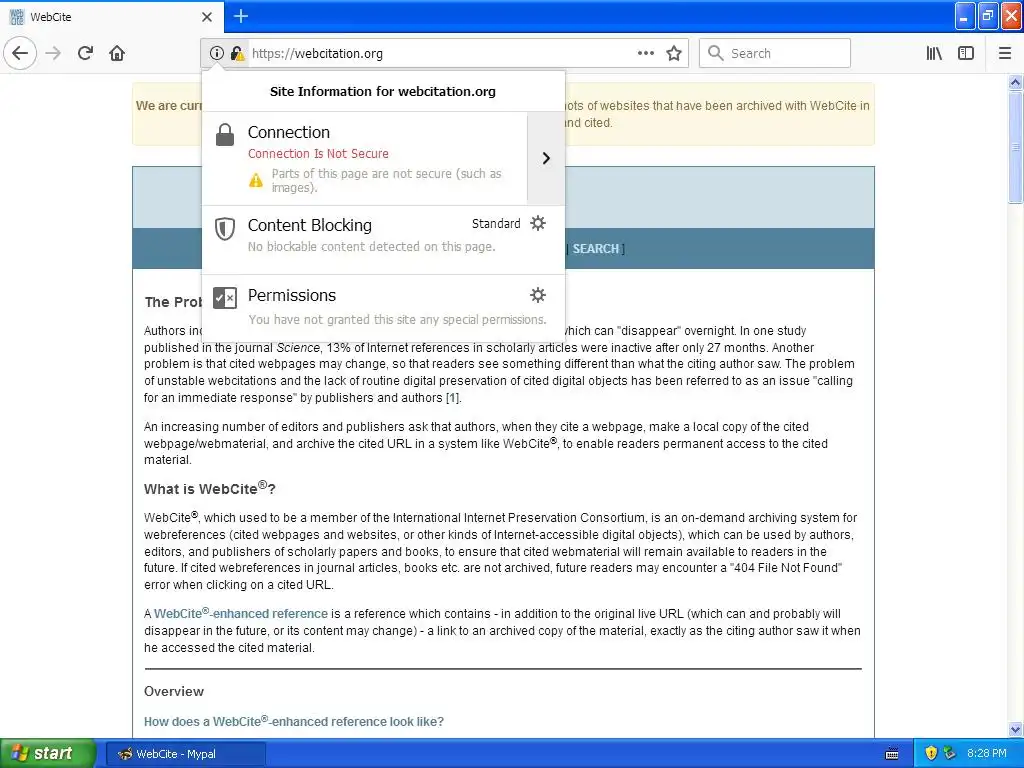
Task: Click the Connection heading
Action: point(289,132)
